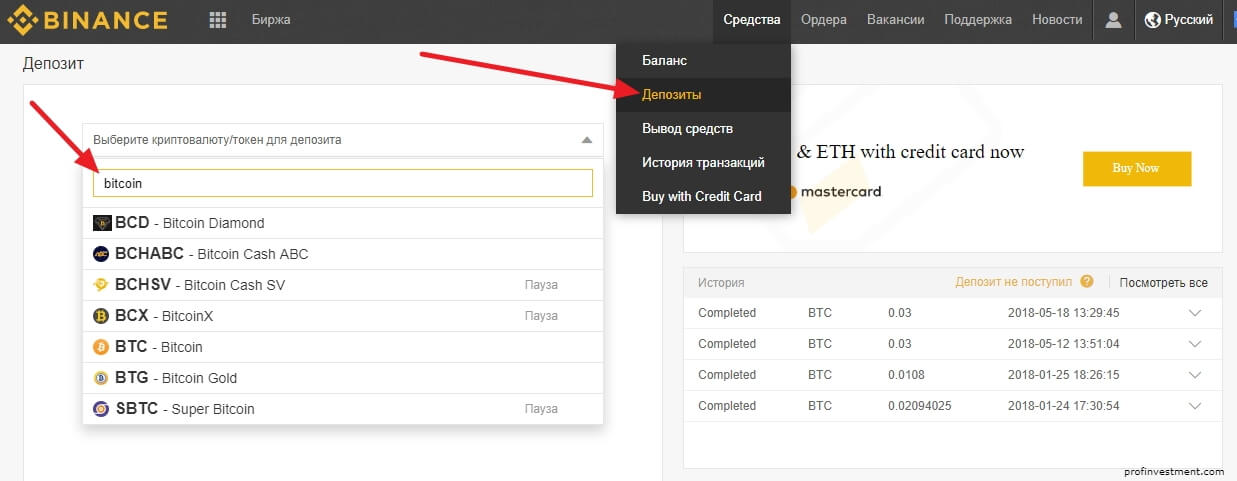This screenshot has height=481, width=1237.
Task: Open the Новости menu item
Action: click(1057, 19)
